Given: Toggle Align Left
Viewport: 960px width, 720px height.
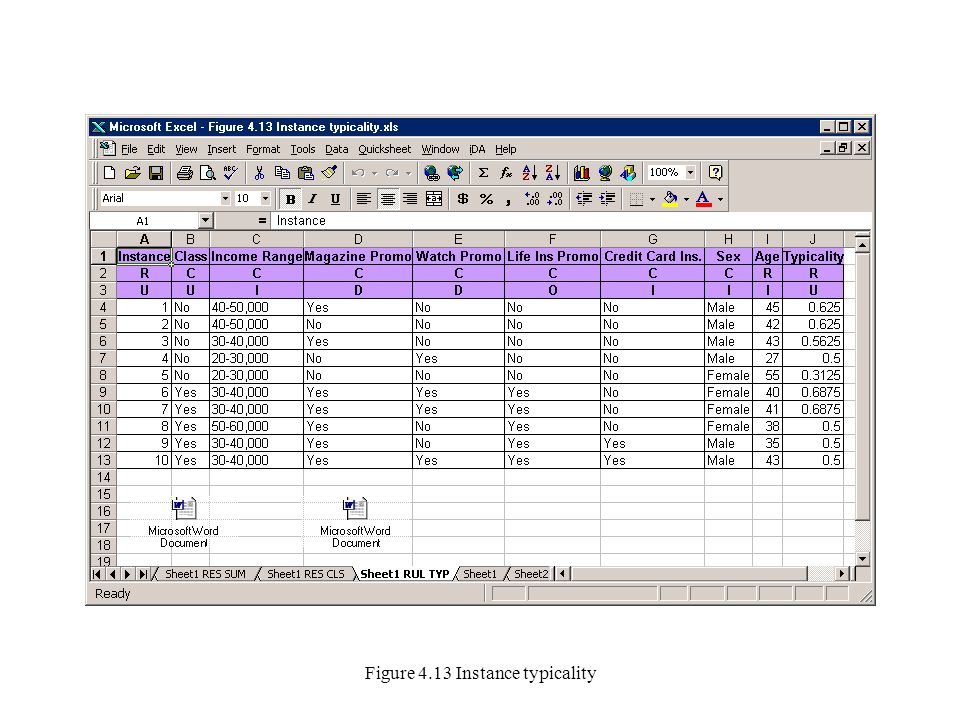Looking at the screenshot, I should point(364,199).
